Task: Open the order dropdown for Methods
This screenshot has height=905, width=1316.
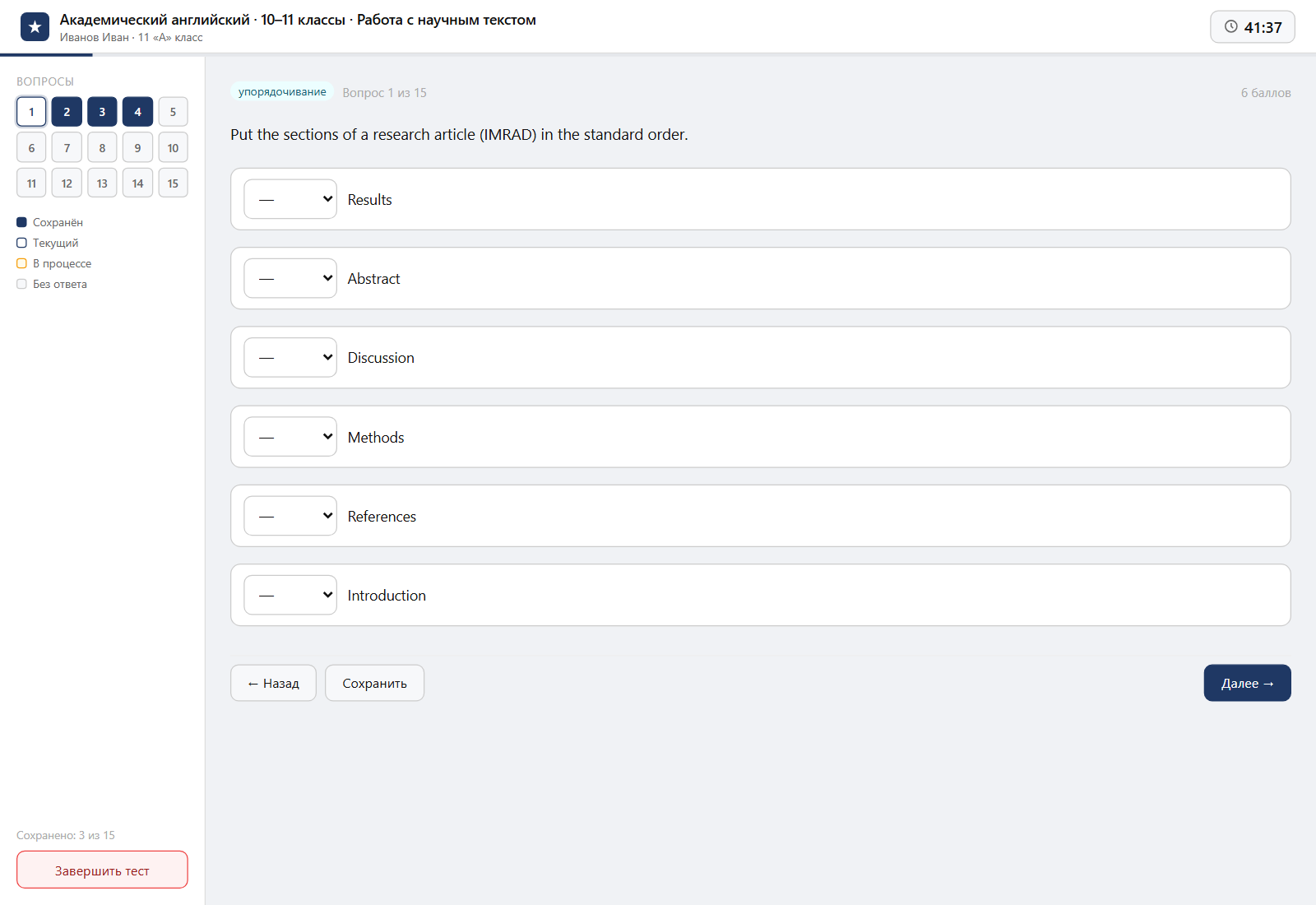Action: point(290,437)
